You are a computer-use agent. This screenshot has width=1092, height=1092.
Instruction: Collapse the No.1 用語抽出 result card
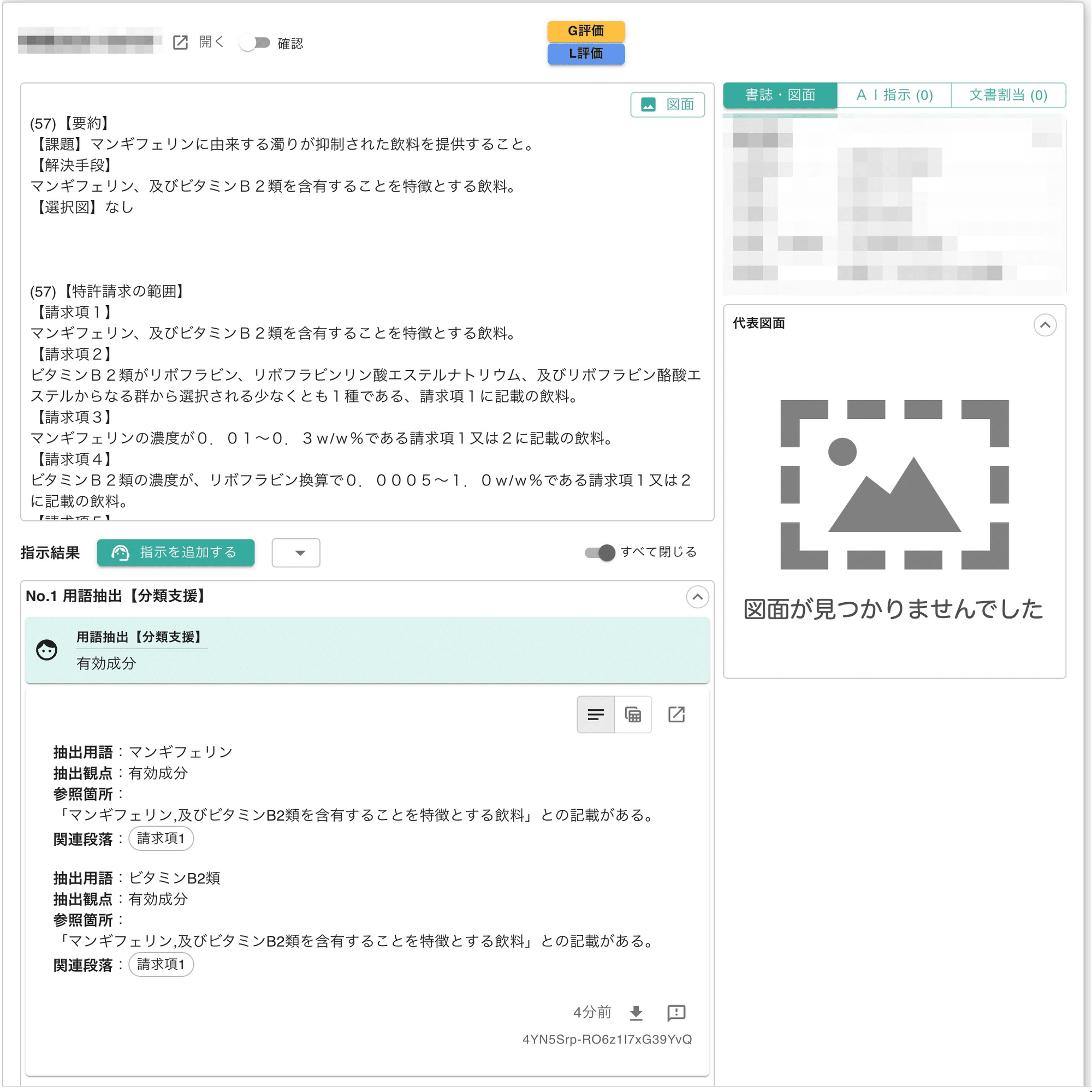[x=697, y=597]
